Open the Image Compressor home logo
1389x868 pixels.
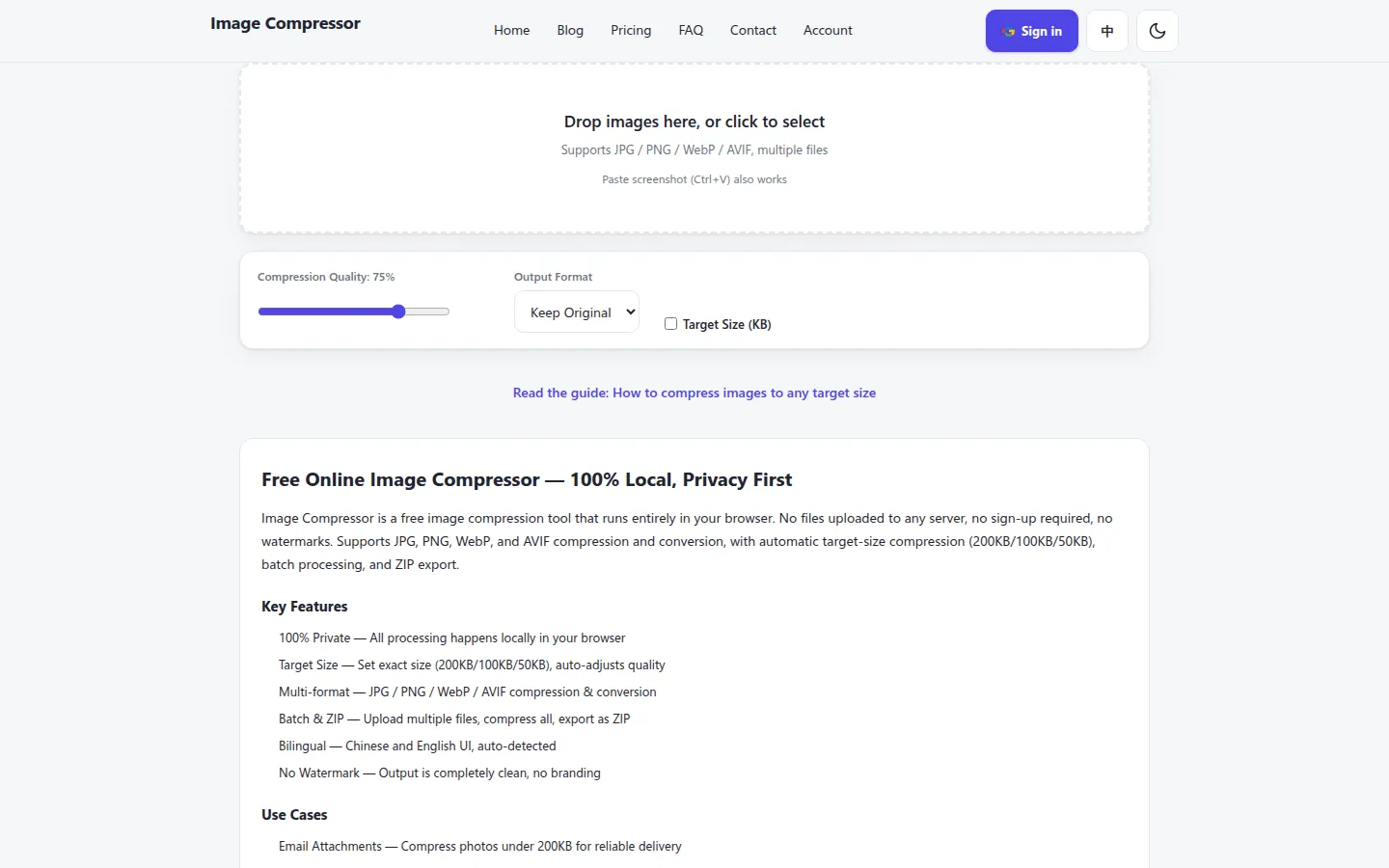click(x=286, y=23)
